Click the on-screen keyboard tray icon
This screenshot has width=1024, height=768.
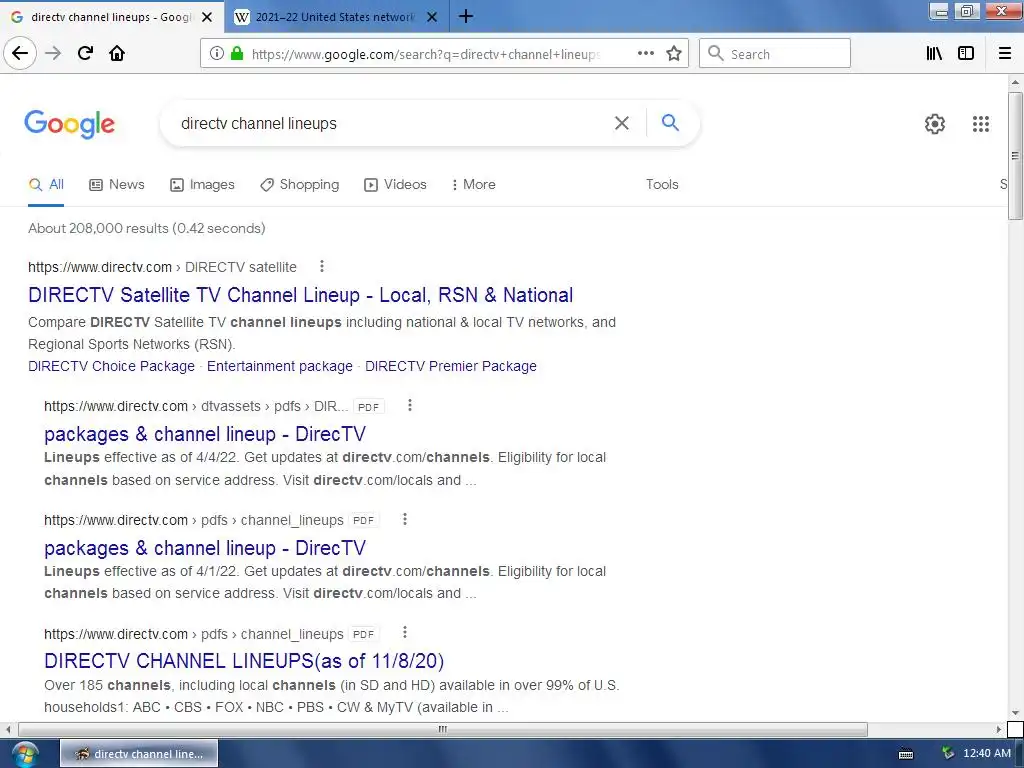pos(906,754)
